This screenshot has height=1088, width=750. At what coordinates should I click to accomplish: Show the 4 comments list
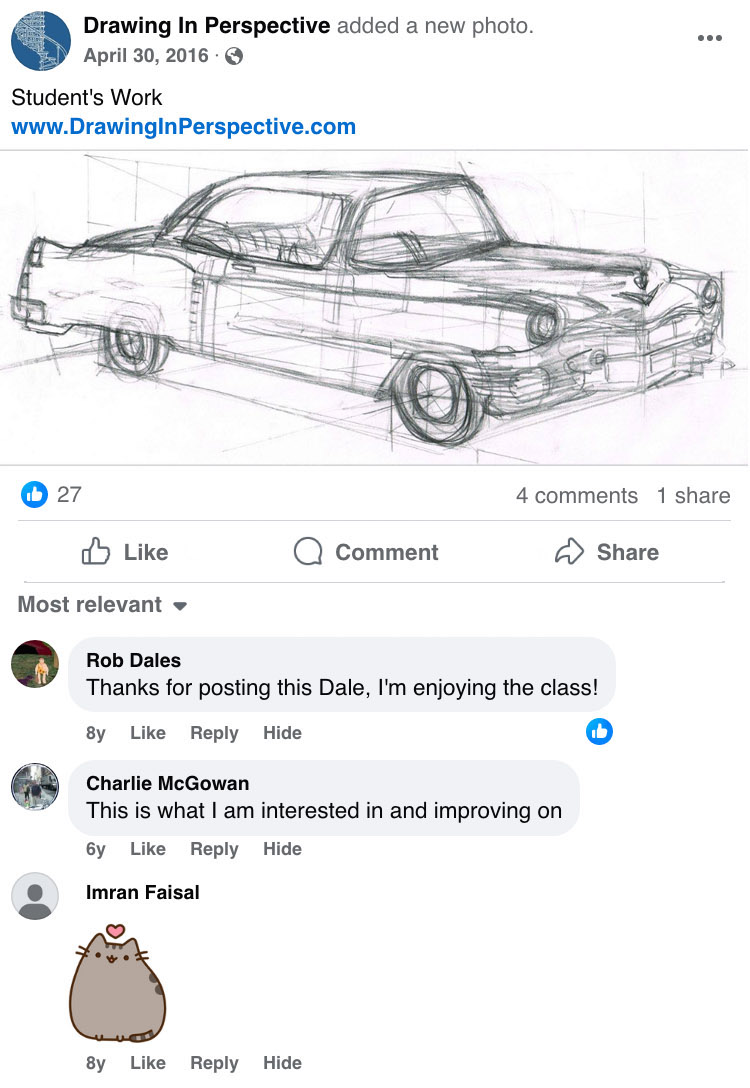[x=577, y=495]
